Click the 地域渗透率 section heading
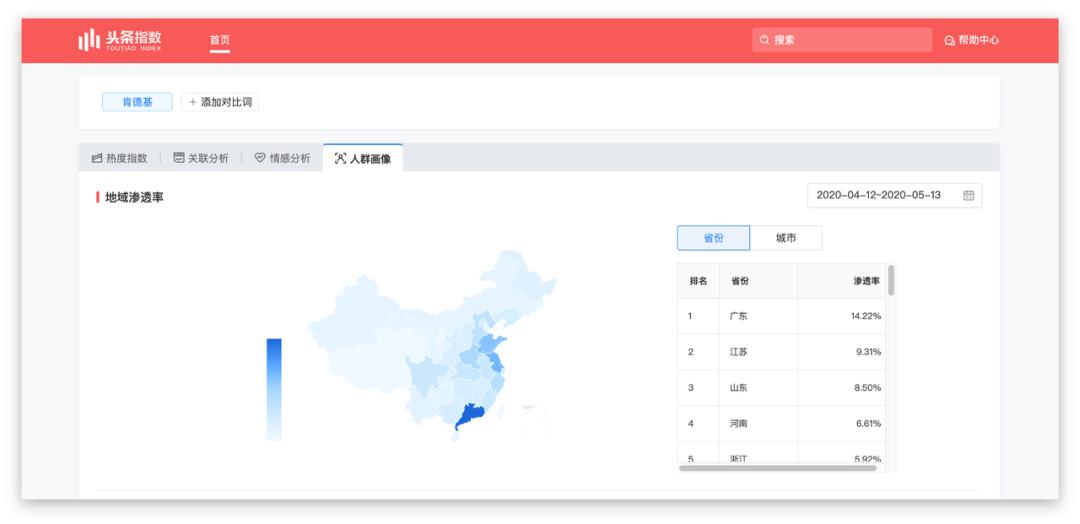This screenshot has height=524, width=1080. coord(134,198)
